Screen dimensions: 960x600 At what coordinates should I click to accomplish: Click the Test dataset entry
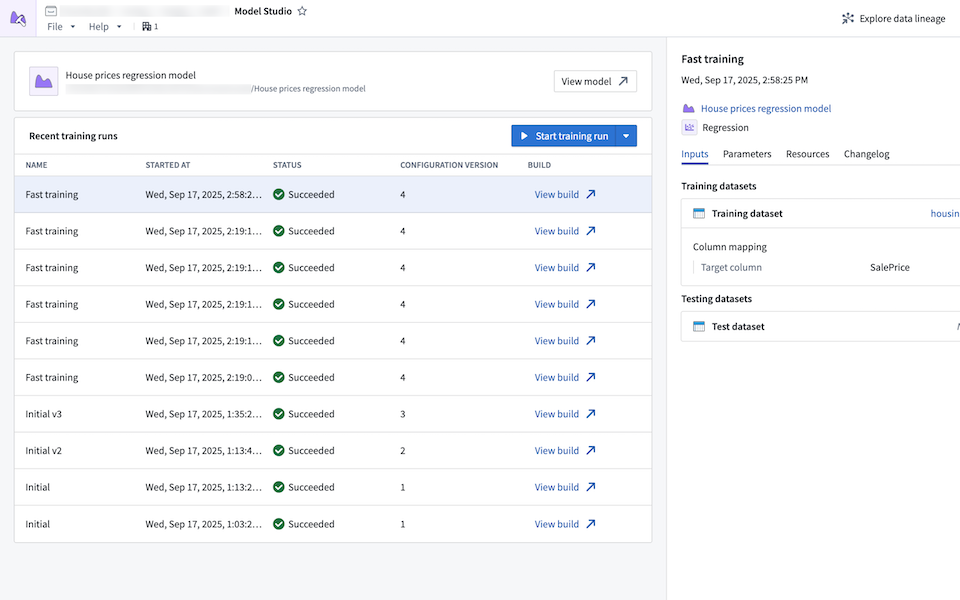820,326
